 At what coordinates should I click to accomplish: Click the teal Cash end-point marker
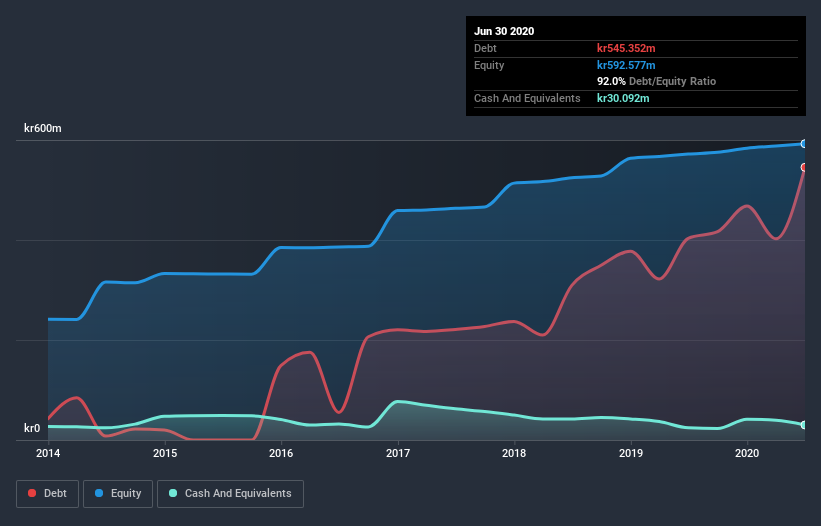click(x=804, y=425)
